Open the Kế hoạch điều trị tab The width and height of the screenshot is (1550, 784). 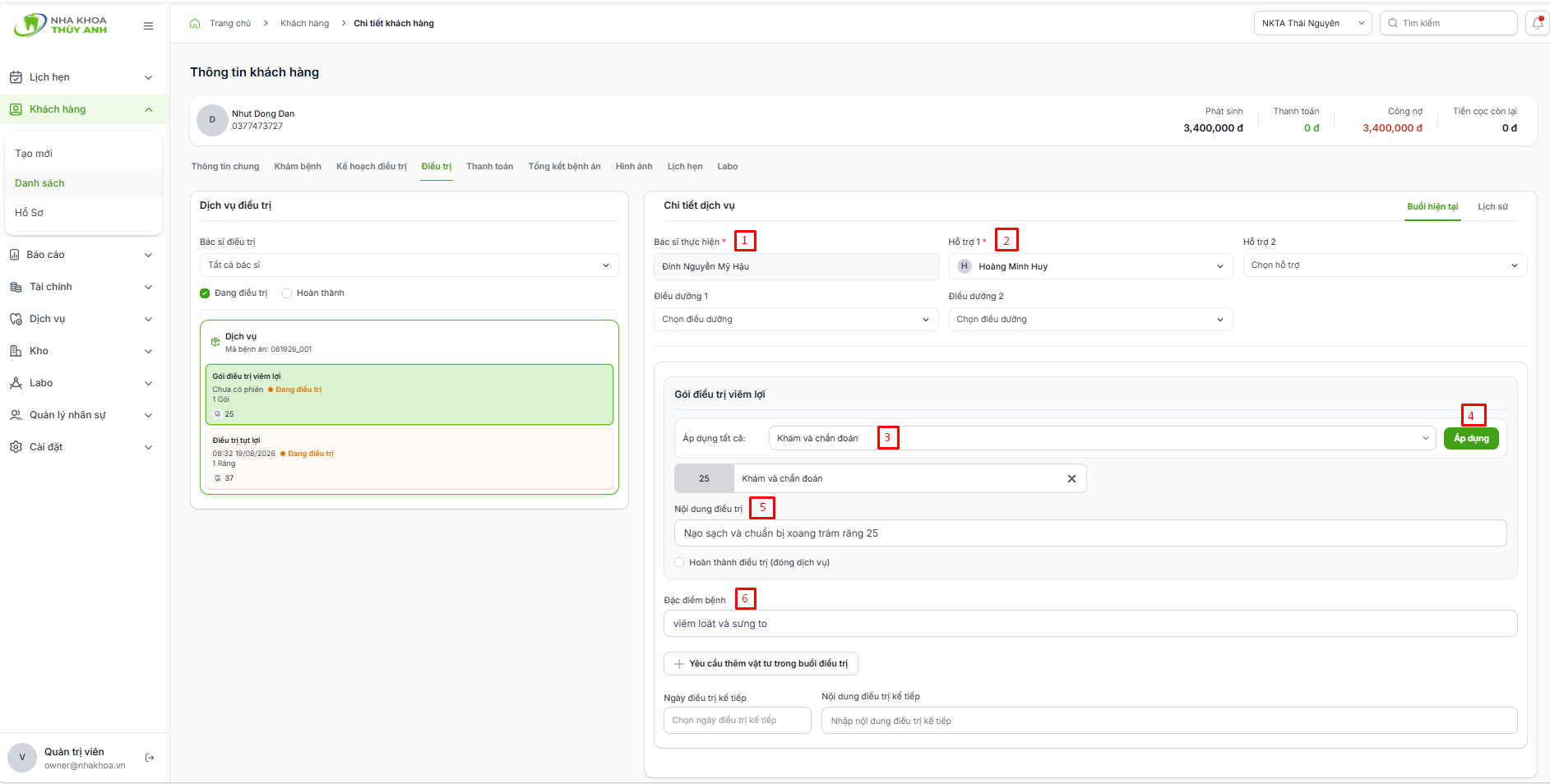tap(371, 167)
